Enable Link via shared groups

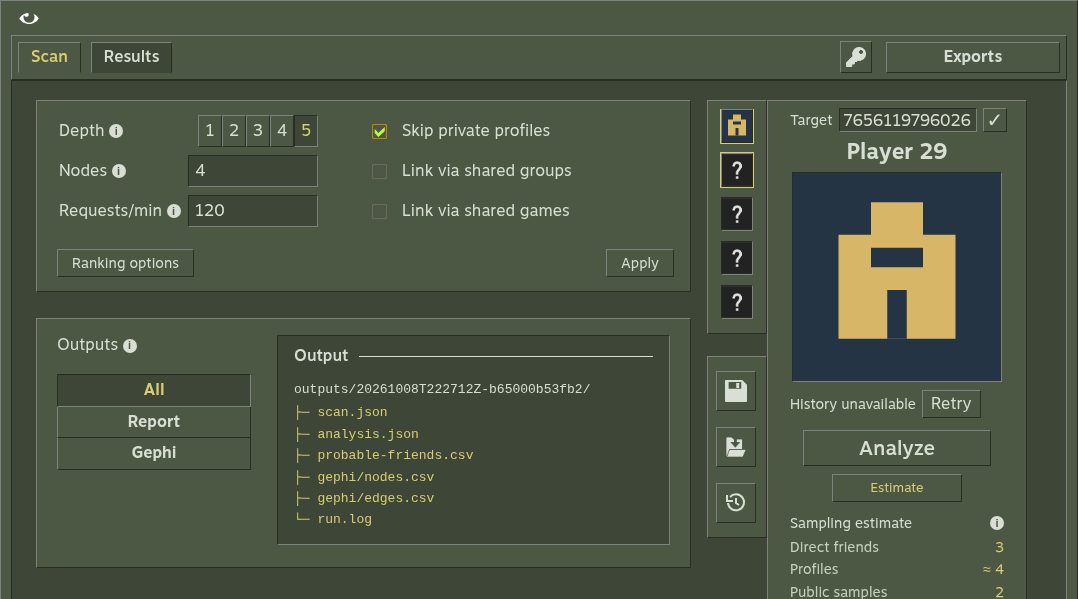click(380, 171)
